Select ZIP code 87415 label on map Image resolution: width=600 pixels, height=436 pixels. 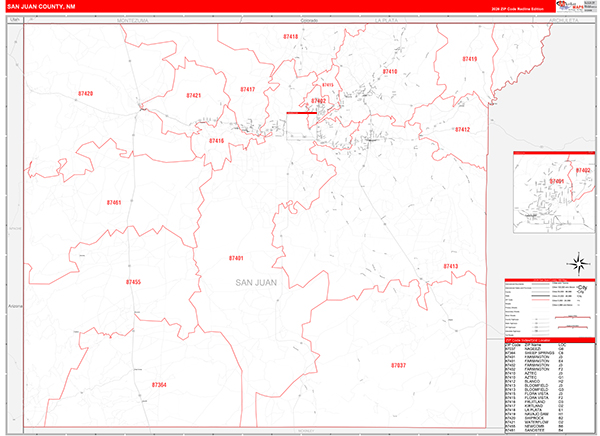328,85
